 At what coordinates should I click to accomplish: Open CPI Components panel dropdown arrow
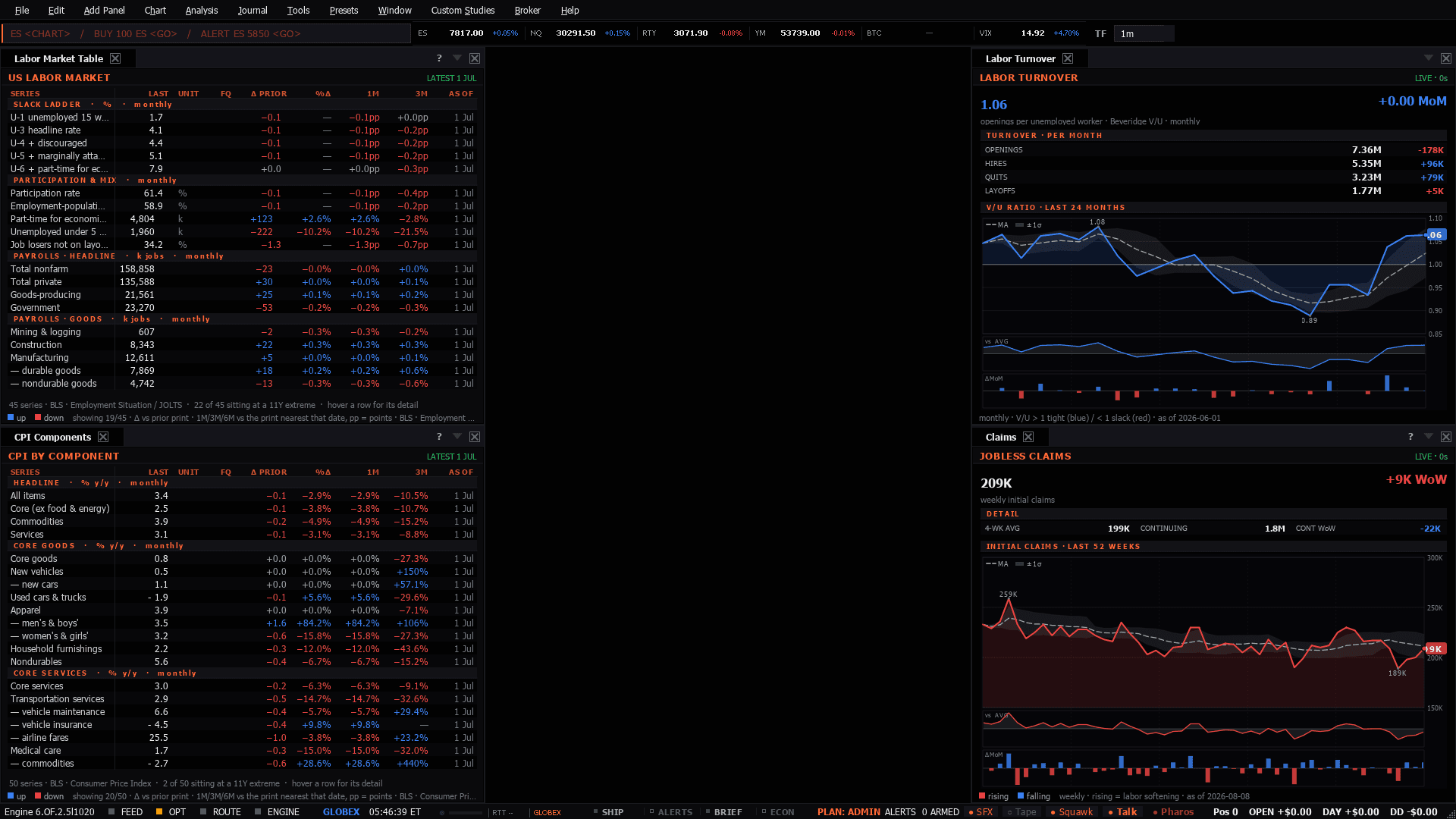457,436
